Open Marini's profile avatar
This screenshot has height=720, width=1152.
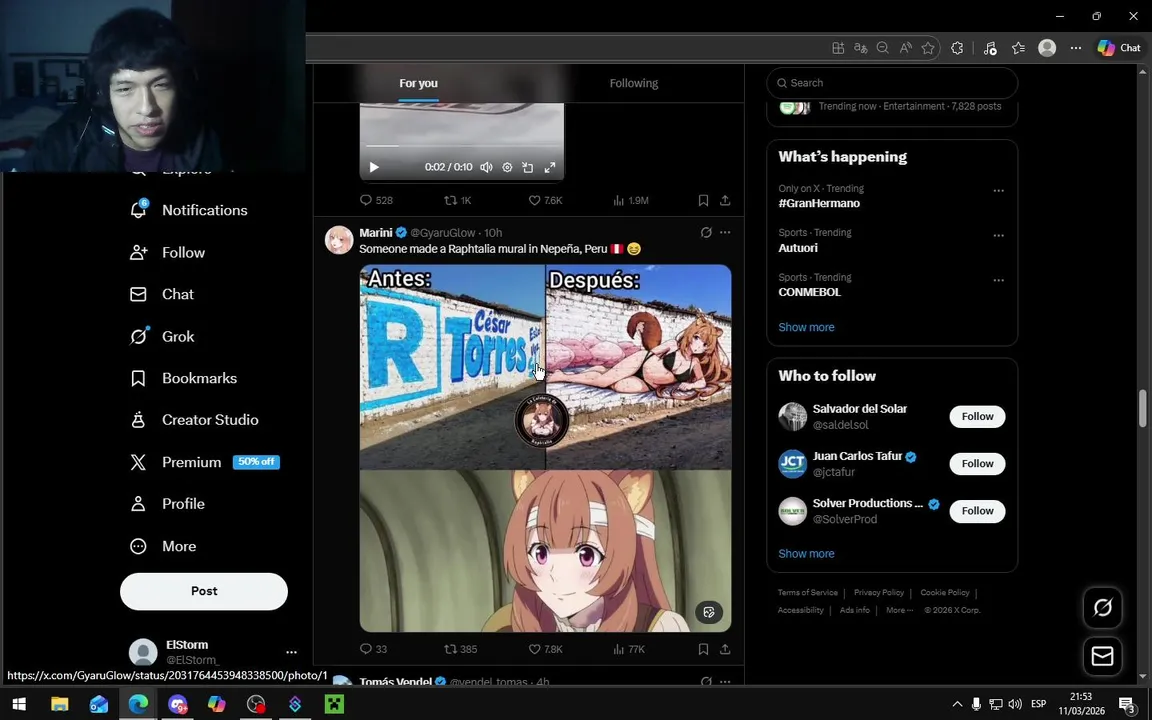click(x=339, y=240)
